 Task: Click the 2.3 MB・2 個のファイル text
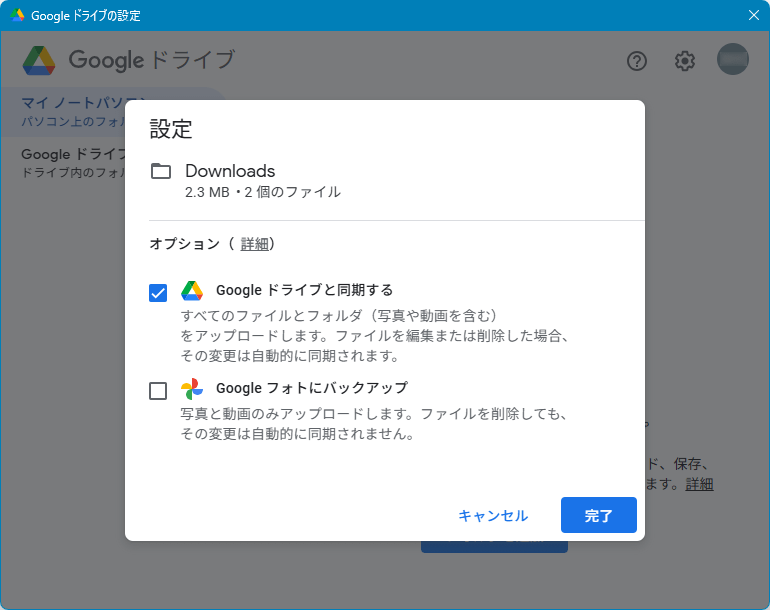[x=263, y=192]
